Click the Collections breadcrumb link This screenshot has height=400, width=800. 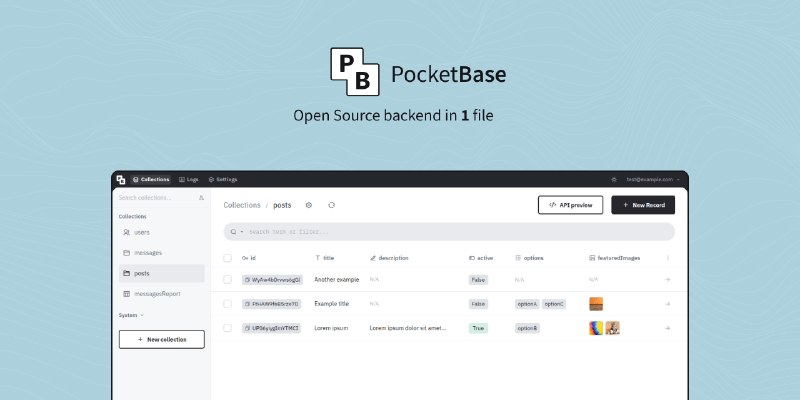242,205
